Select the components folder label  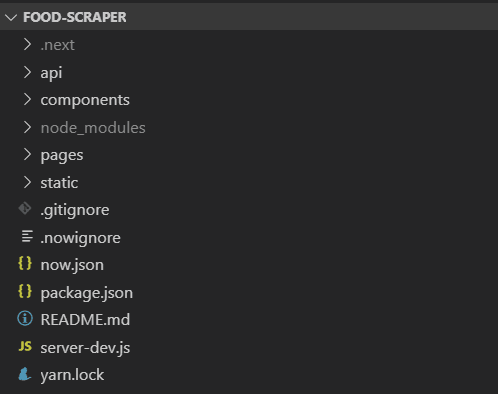[85, 100]
